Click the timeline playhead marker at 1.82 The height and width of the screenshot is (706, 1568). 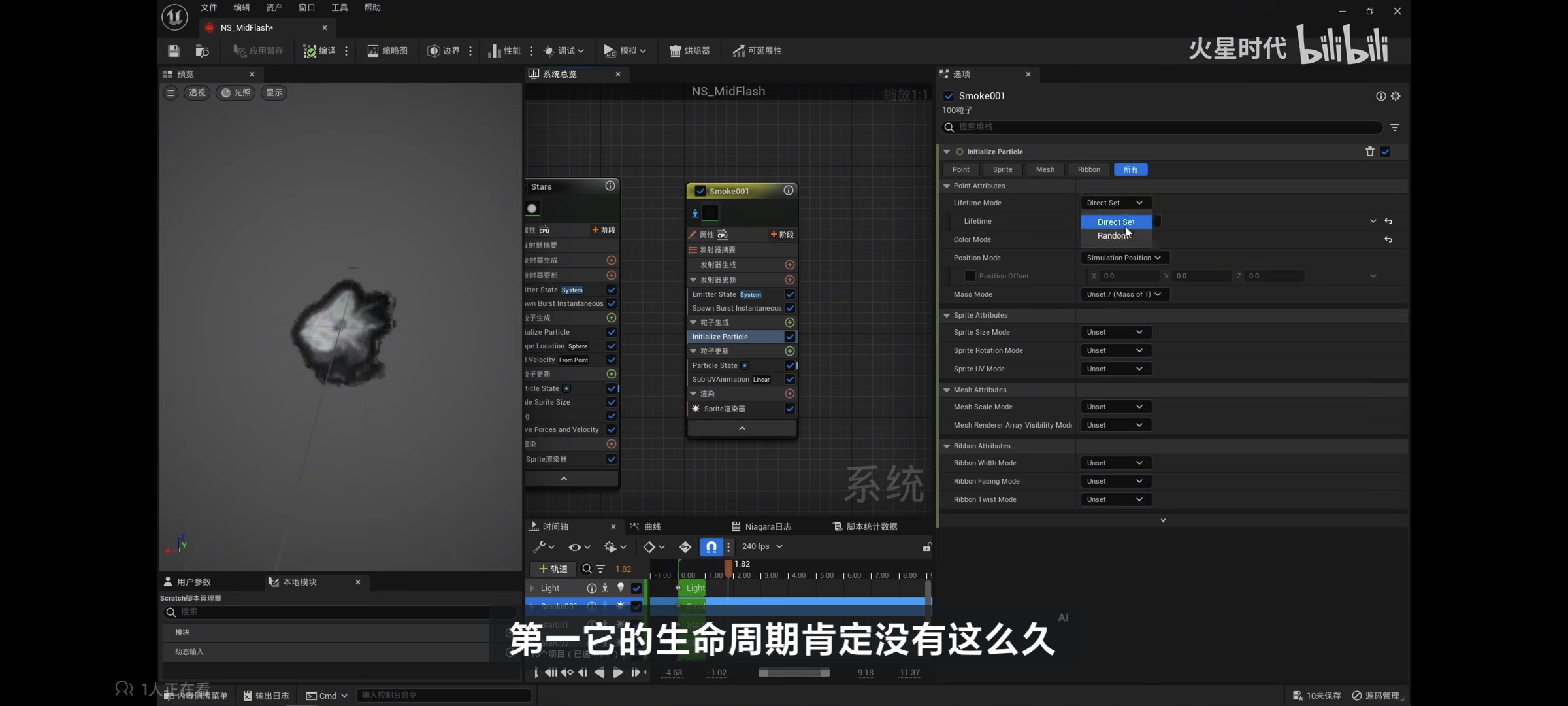(x=728, y=569)
